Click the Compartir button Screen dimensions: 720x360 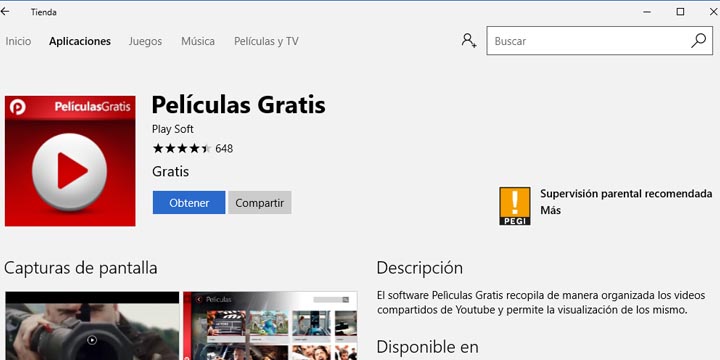[260, 202]
